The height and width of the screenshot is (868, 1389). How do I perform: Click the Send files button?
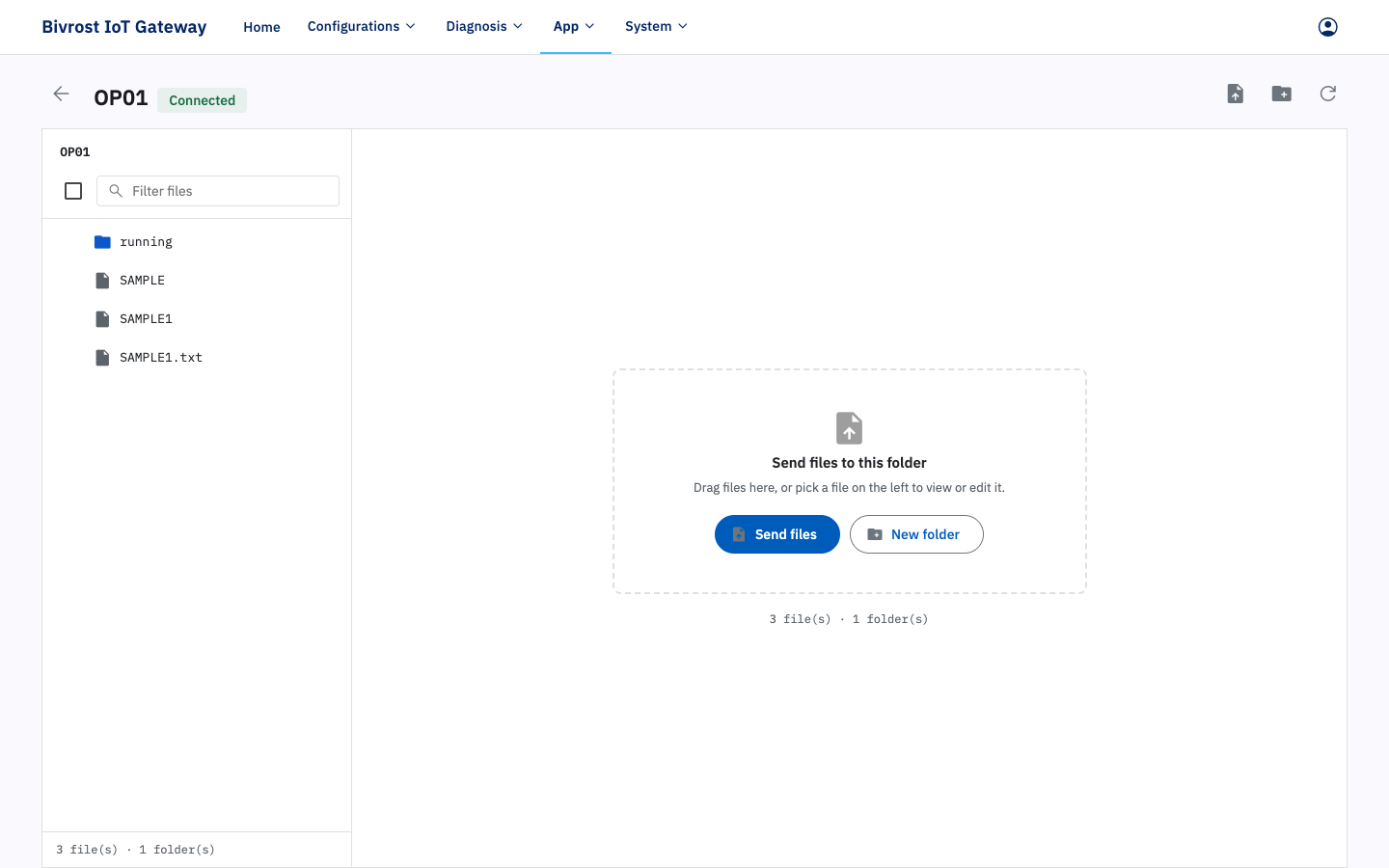point(777,534)
